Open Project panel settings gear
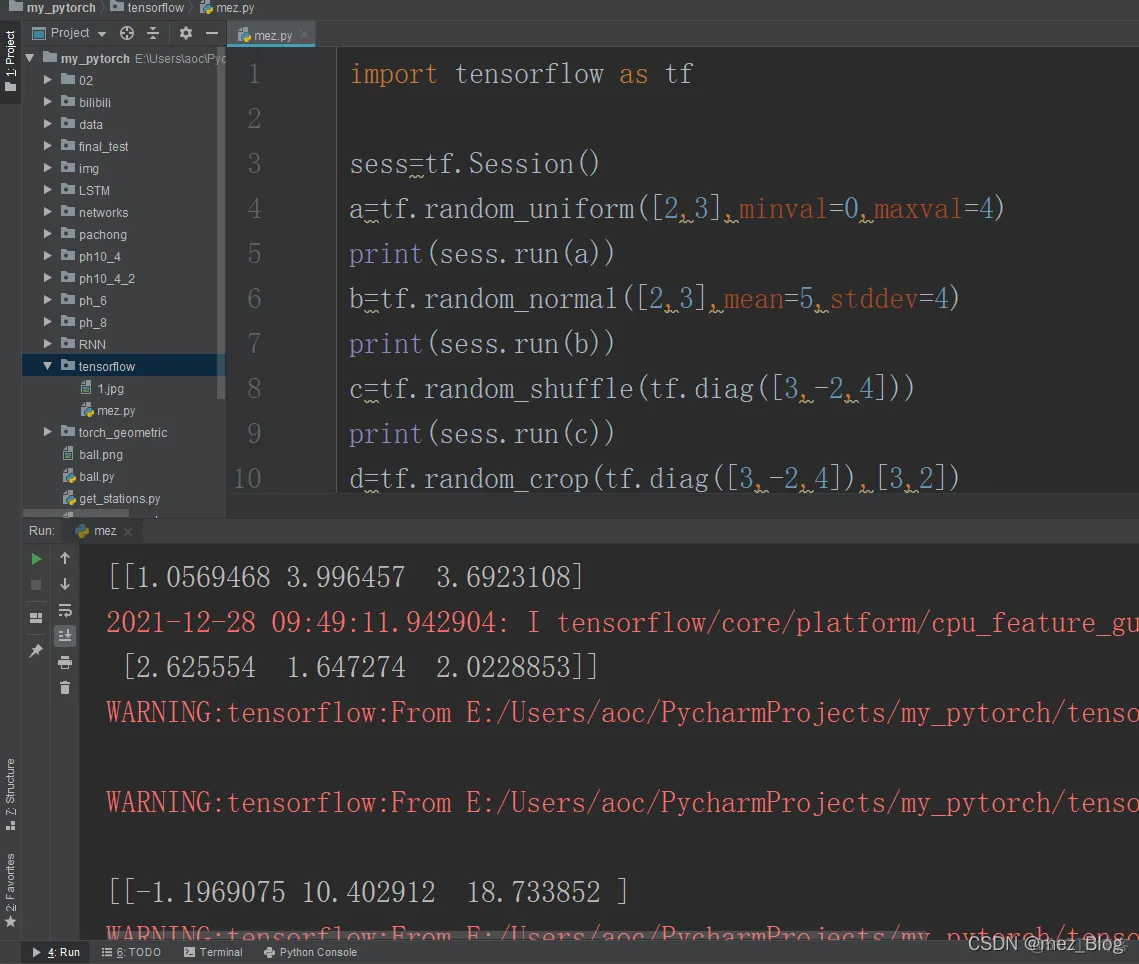 click(186, 33)
